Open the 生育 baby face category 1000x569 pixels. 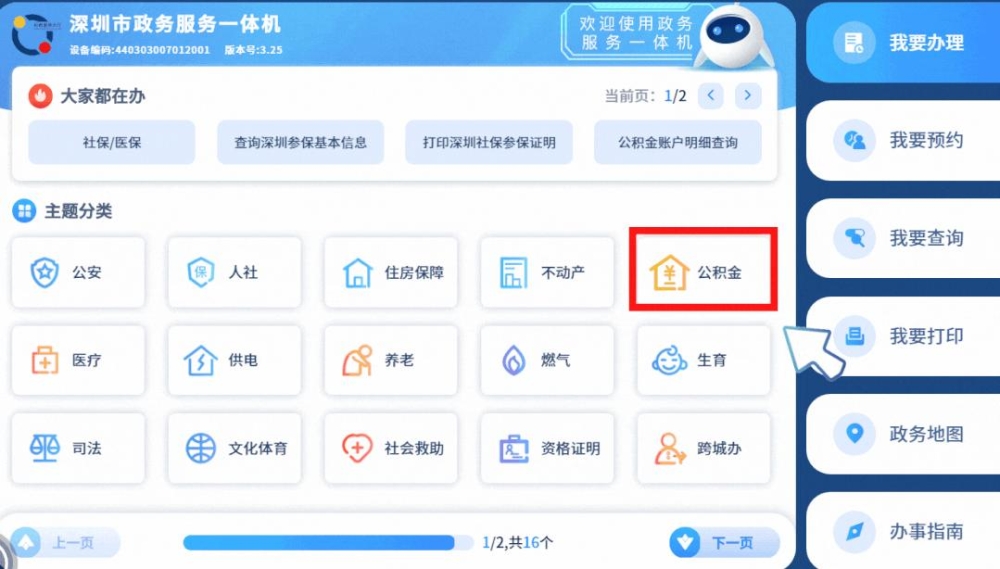[703, 360]
